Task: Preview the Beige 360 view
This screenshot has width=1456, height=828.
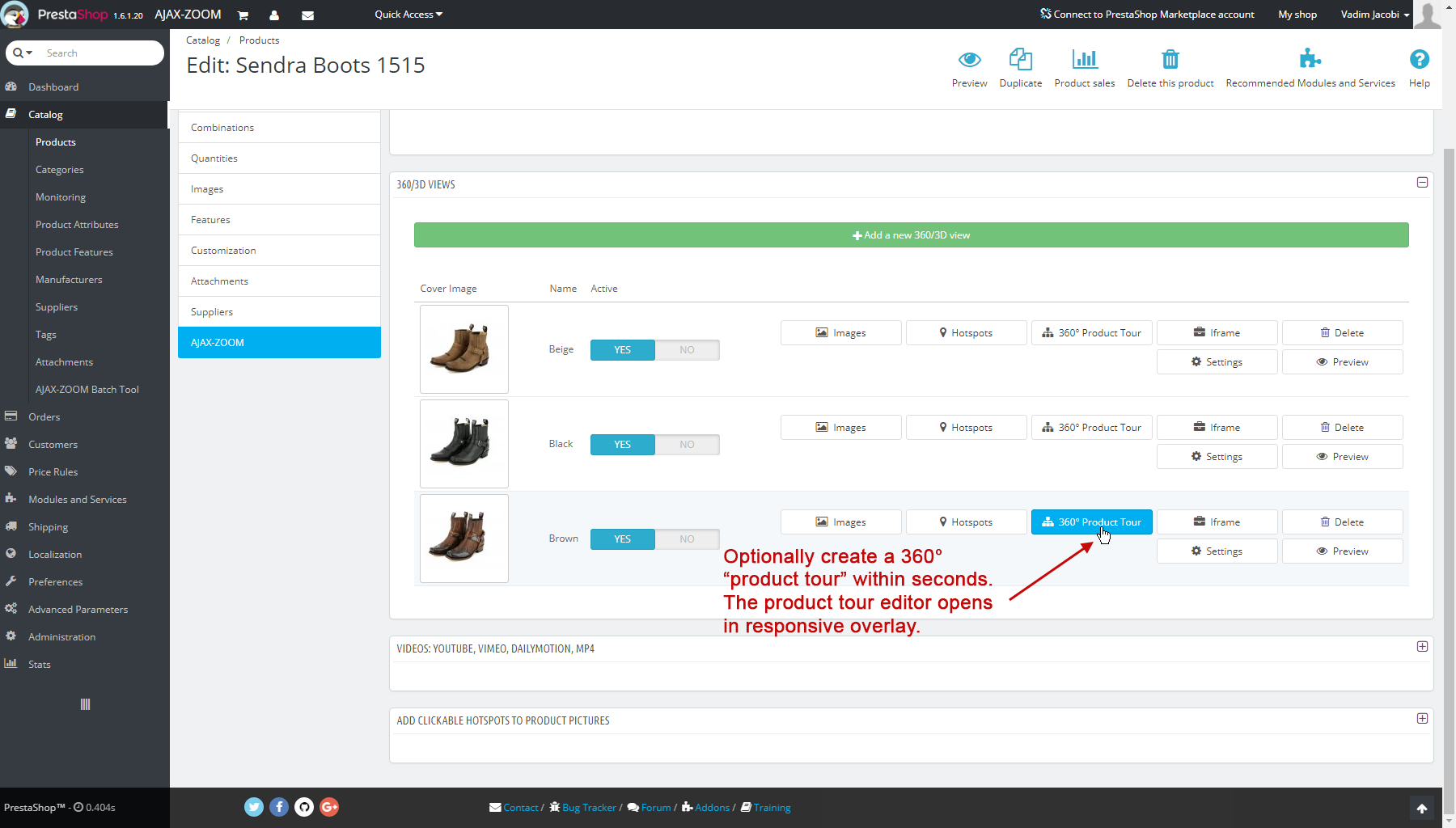Action: [1342, 362]
